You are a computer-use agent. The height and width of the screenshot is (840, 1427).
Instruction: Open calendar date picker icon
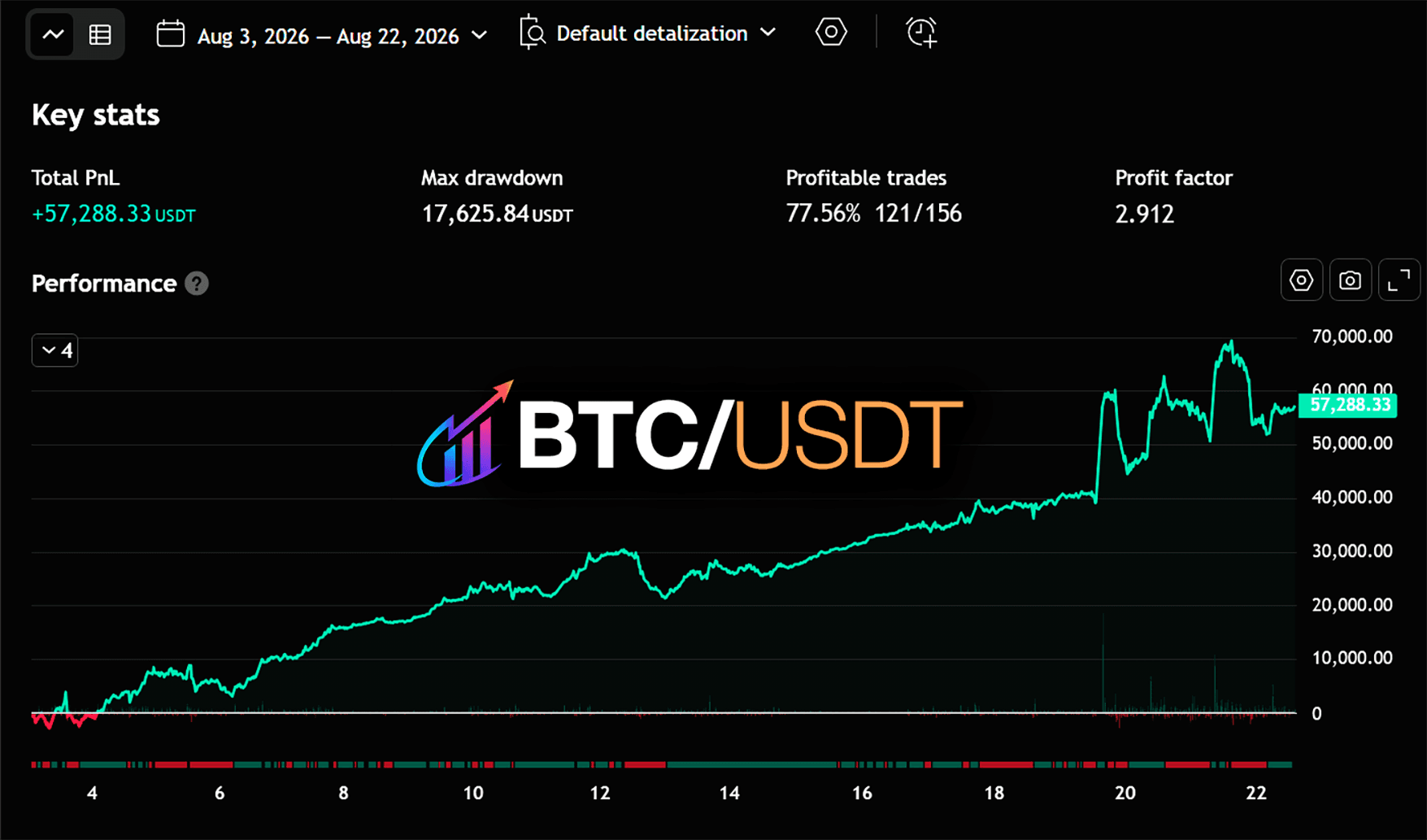(x=170, y=34)
